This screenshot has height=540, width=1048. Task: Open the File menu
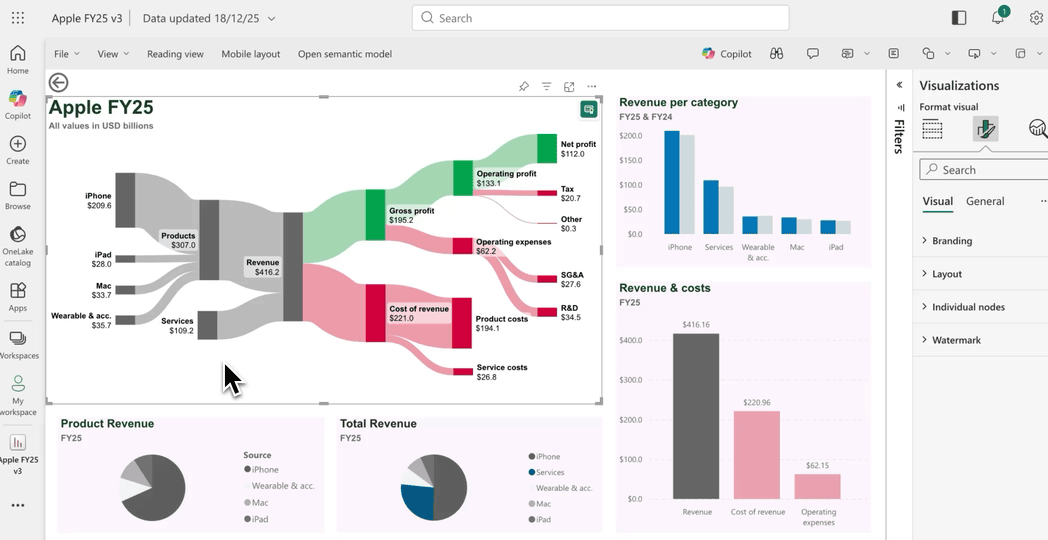[x=66, y=54]
